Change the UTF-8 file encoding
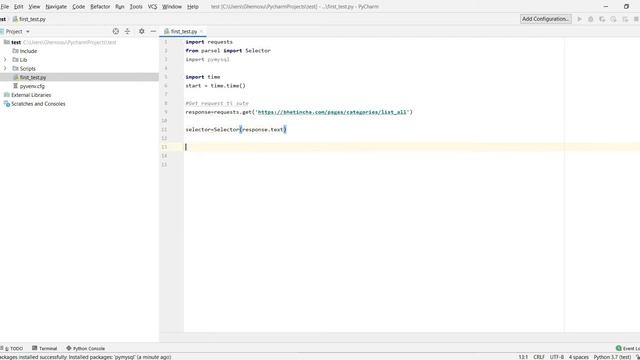640x360 pixels. [556, 357]
